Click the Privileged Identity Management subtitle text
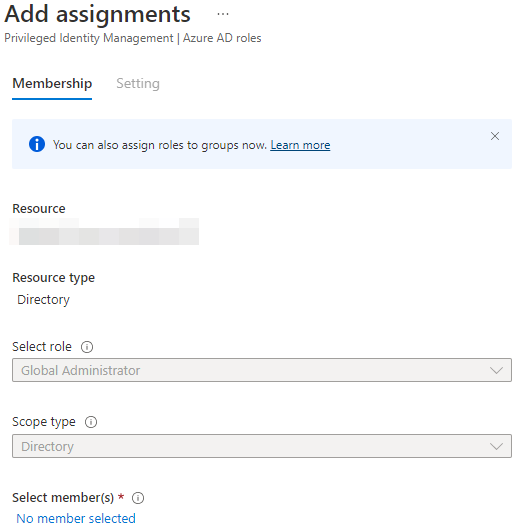This screenshot has height=532, width=517. coord(89,38)
